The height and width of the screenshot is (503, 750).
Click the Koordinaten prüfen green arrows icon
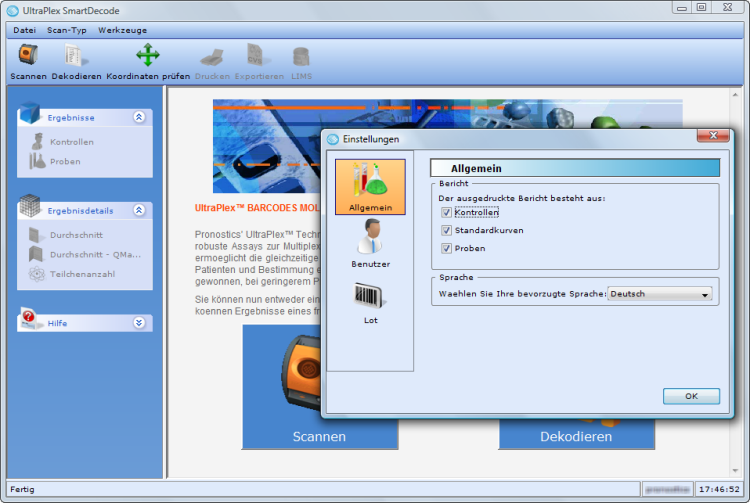point(148,55)
